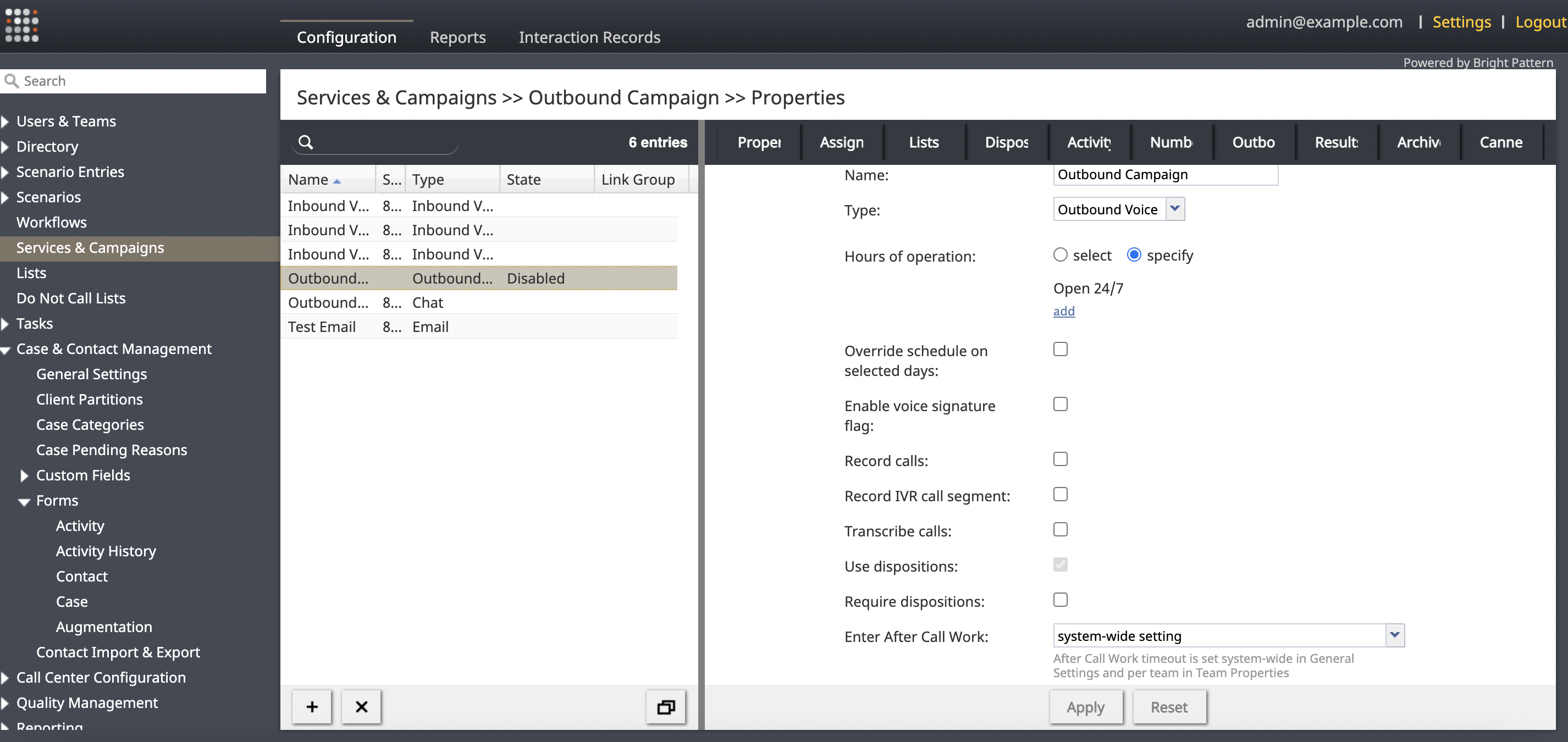
Task: Open Activity History form
Action: 106,551
